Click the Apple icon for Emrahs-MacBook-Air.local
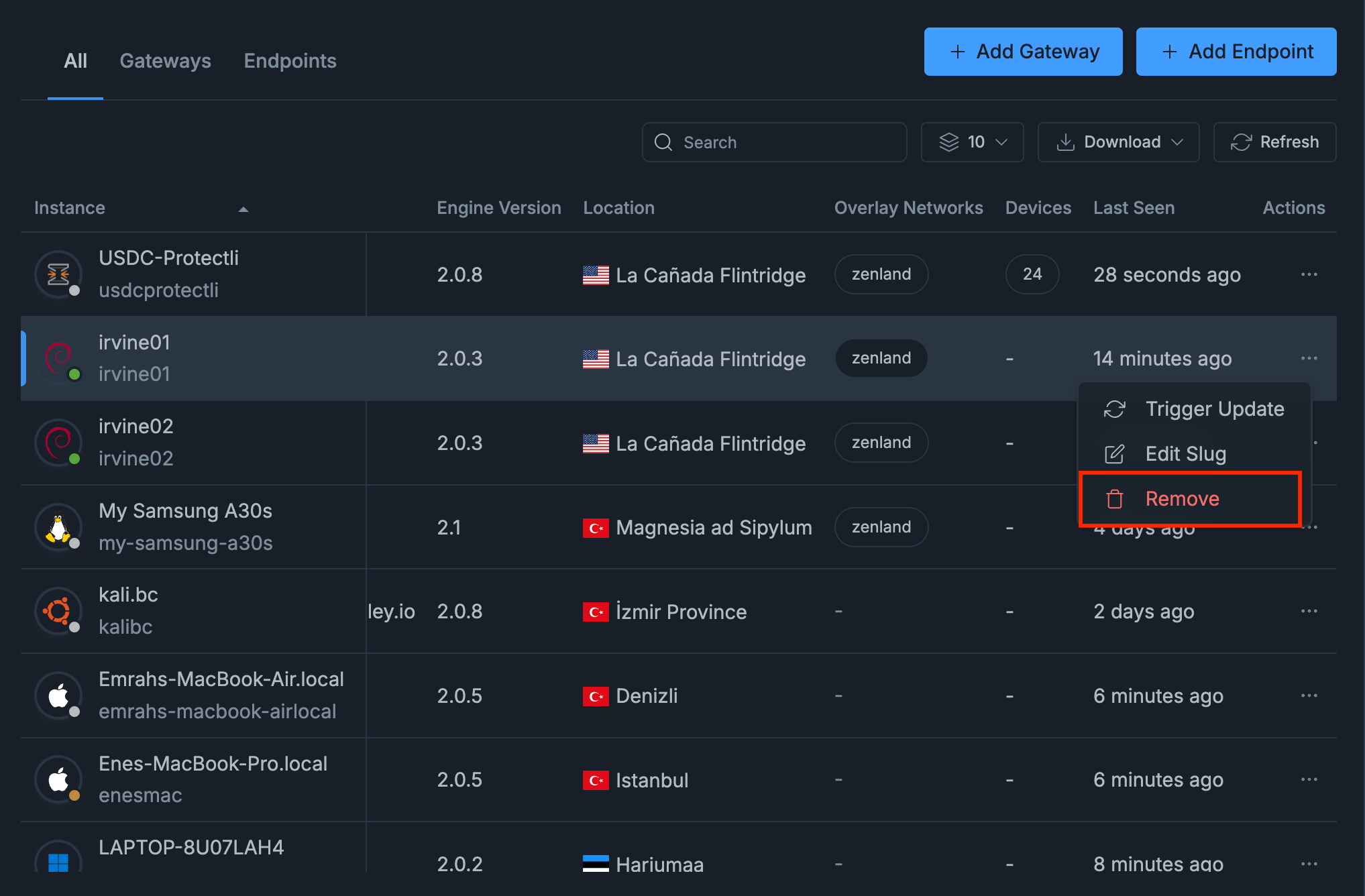Image resolution: width=1365 pixels, height=896 pixels. pos(58,695)
